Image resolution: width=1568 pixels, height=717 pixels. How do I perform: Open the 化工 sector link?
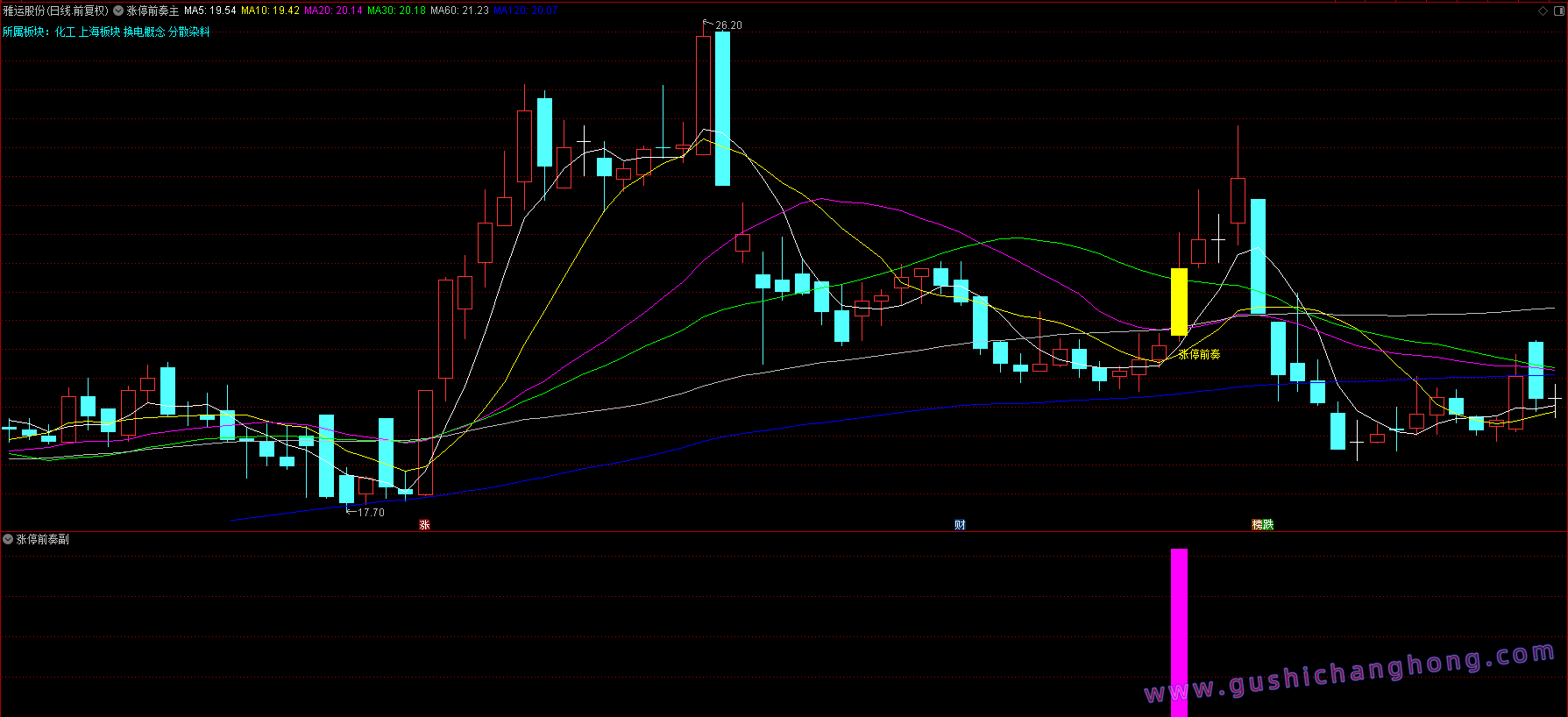tap(65, 32)
